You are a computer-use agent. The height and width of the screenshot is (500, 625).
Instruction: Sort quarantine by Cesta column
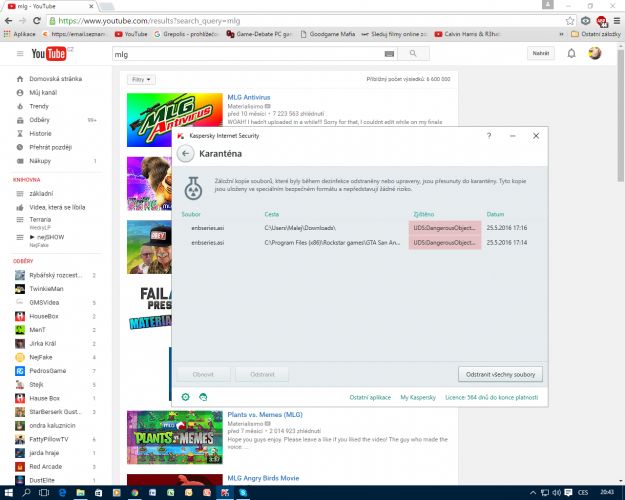272,214
